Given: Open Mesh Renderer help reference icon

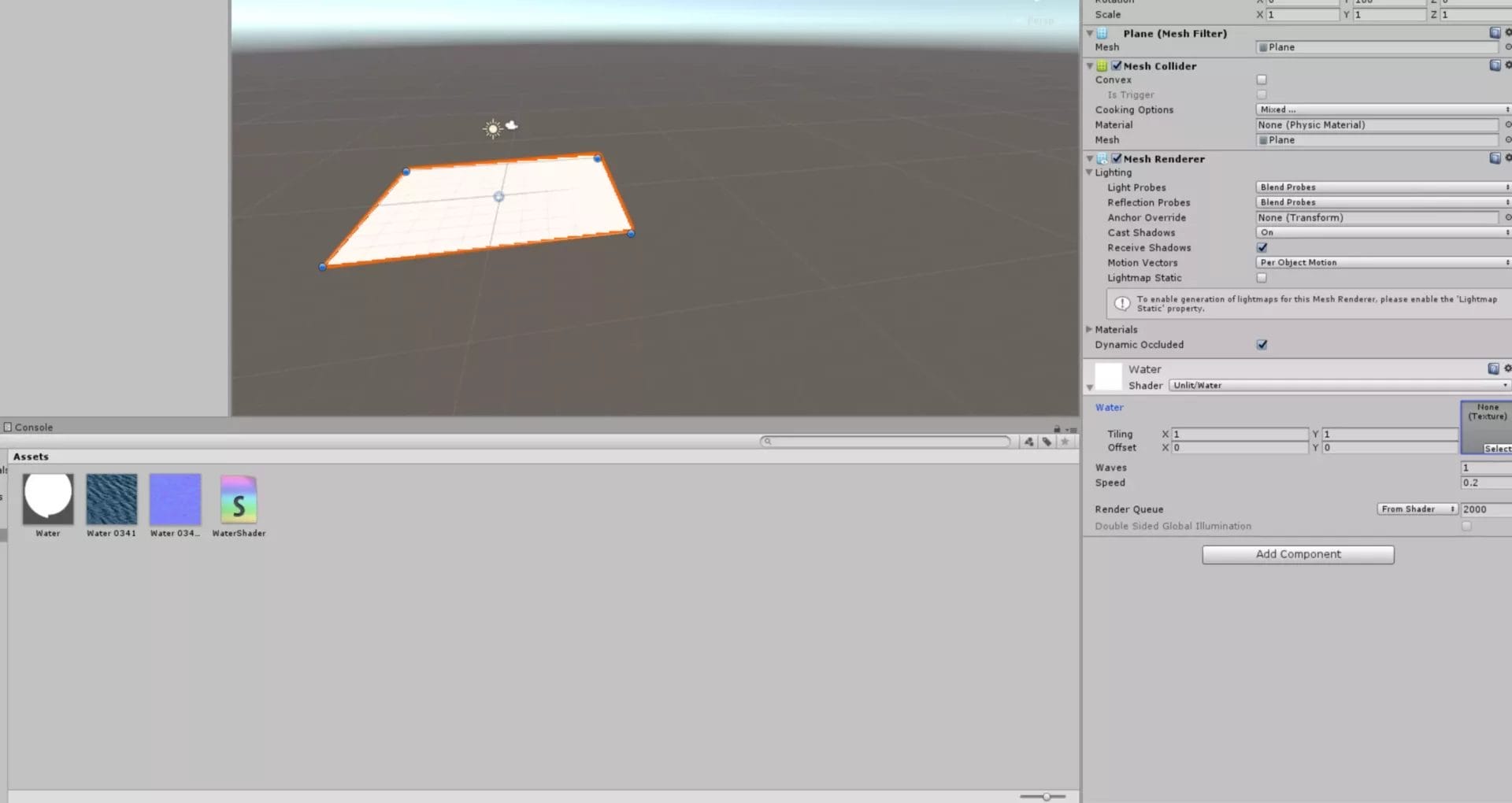Looking at the screenshot, I should click(x=1494, y=158).
